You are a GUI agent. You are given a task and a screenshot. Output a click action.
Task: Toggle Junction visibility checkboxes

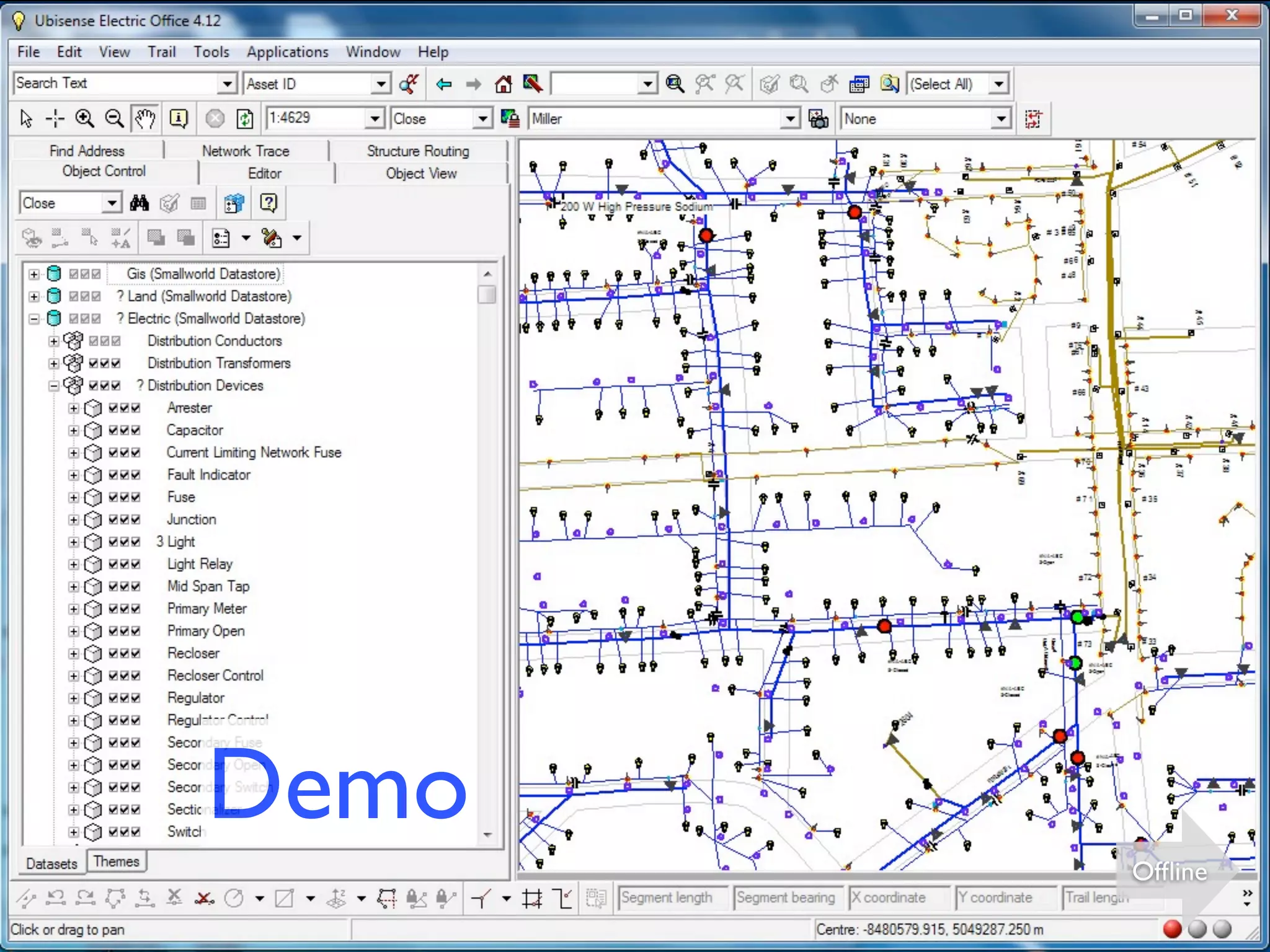(125, 519)
